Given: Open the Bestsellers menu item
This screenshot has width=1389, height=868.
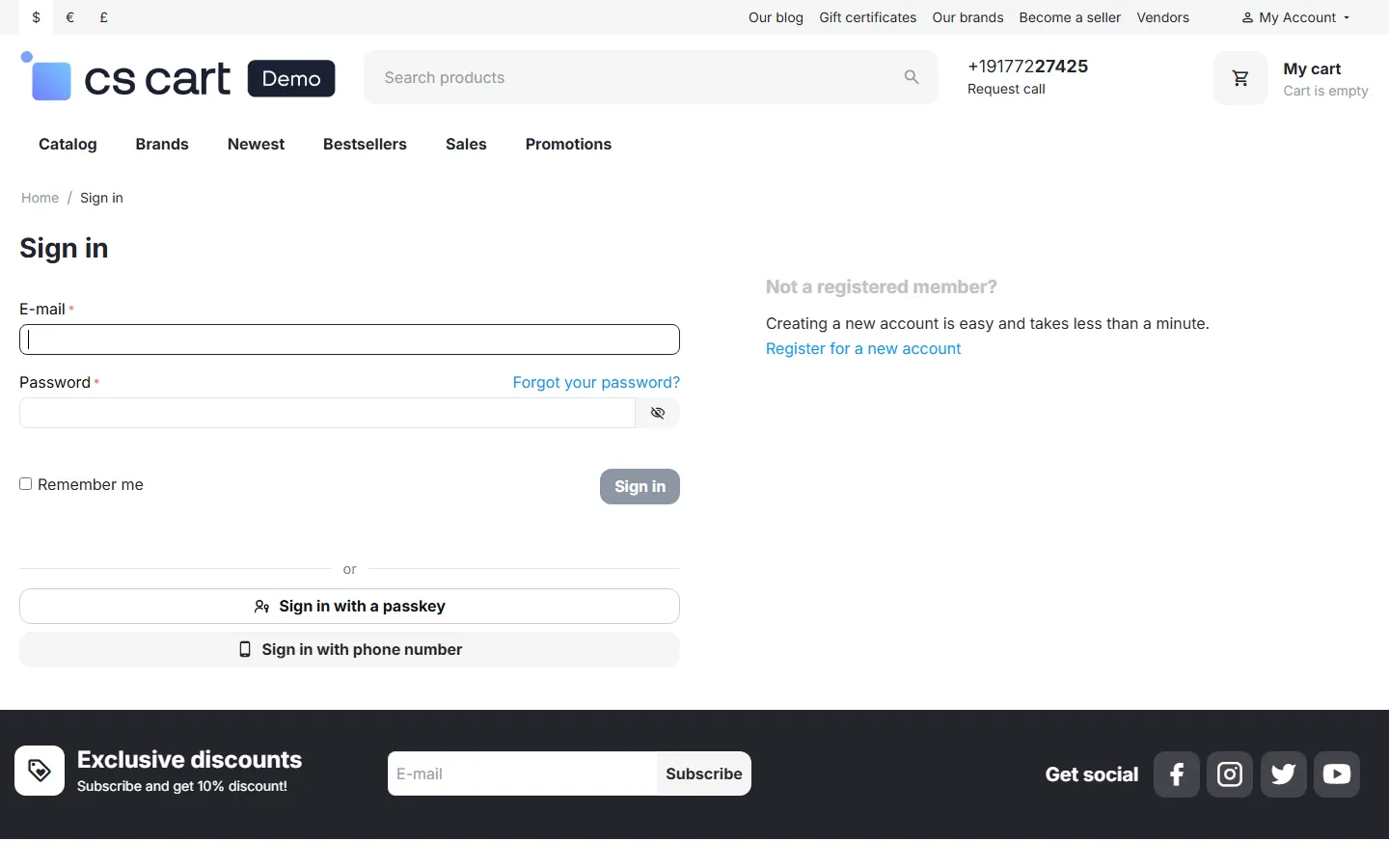Looking at the screenshot, I should [x=365, y=144].
